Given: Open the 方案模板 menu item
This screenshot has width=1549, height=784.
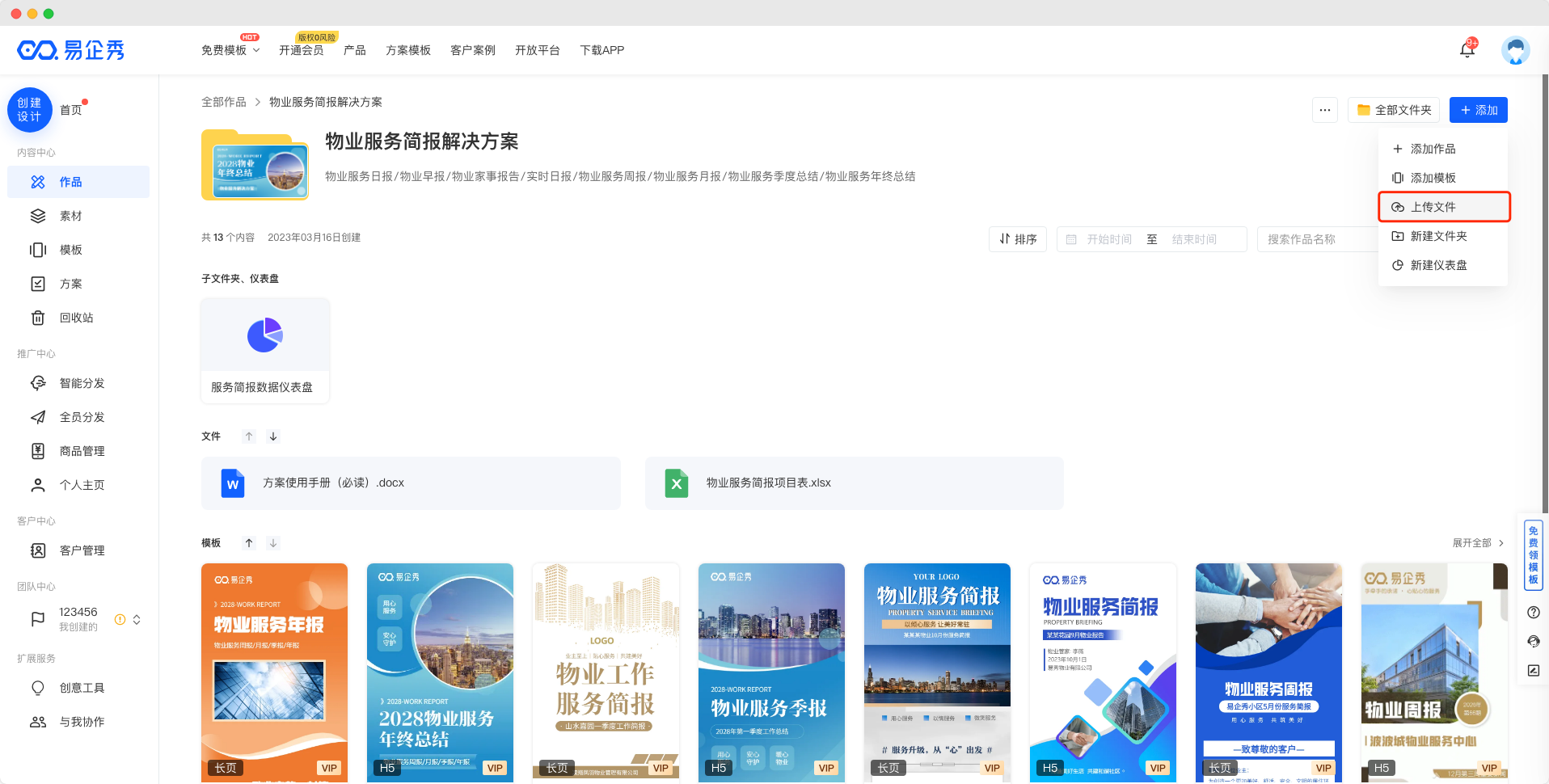Looking at the screenshot, I should [x=408, y=50].
